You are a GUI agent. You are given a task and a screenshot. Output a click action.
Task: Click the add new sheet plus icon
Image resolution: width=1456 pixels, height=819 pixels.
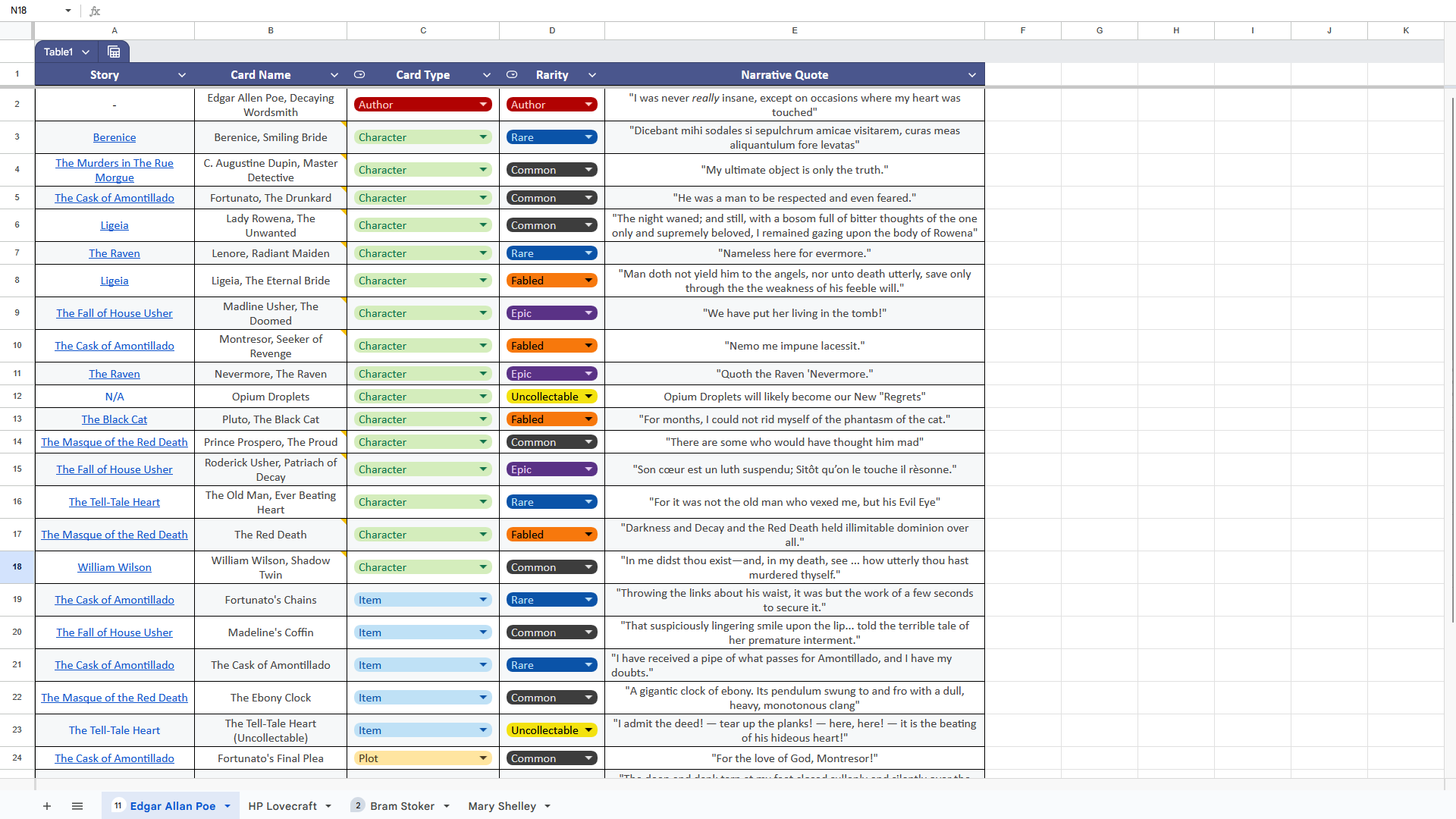(x=47, y=806)
